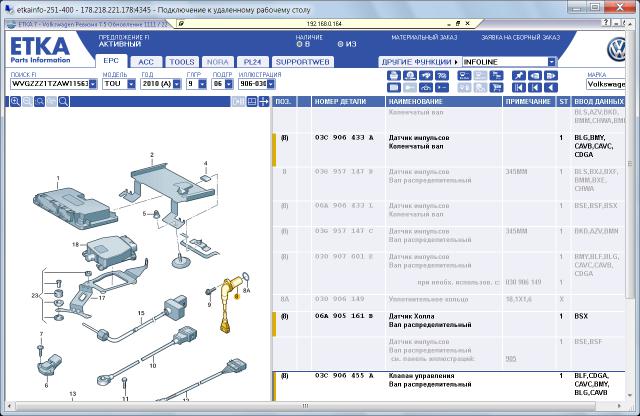Select the 'В' radio button under НАЛИЧИЕ
Screen dimensions: 640x416
click(x=299, y=44)
